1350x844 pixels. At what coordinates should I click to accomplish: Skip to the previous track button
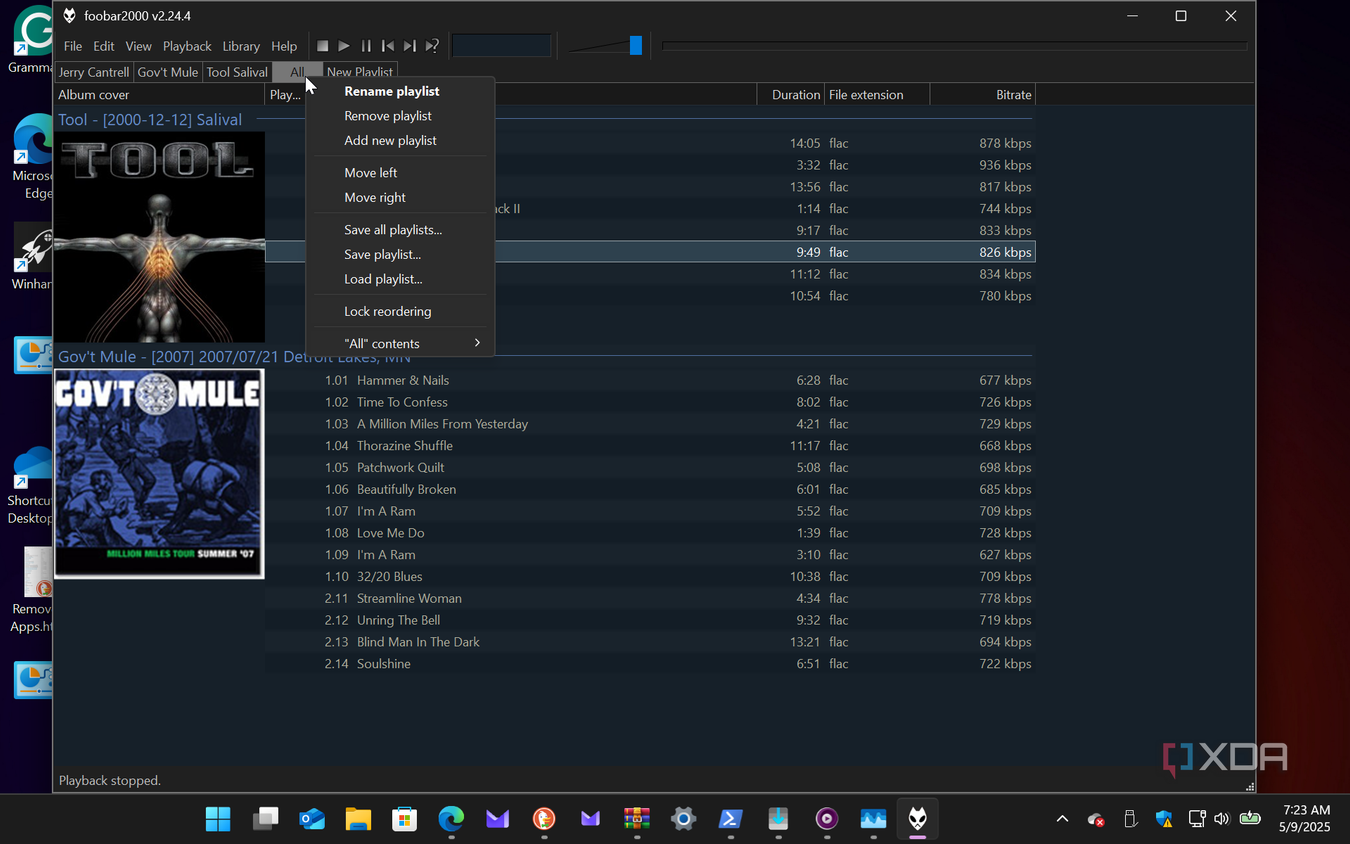388,46
